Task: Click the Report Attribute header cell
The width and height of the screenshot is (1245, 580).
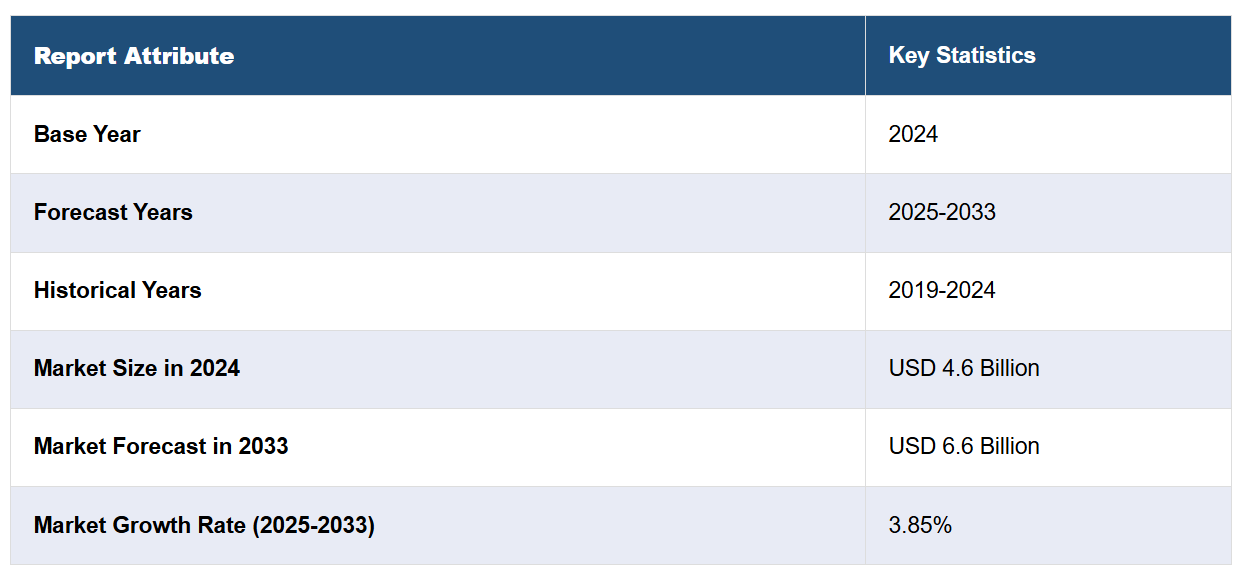Action: [438, 56]
